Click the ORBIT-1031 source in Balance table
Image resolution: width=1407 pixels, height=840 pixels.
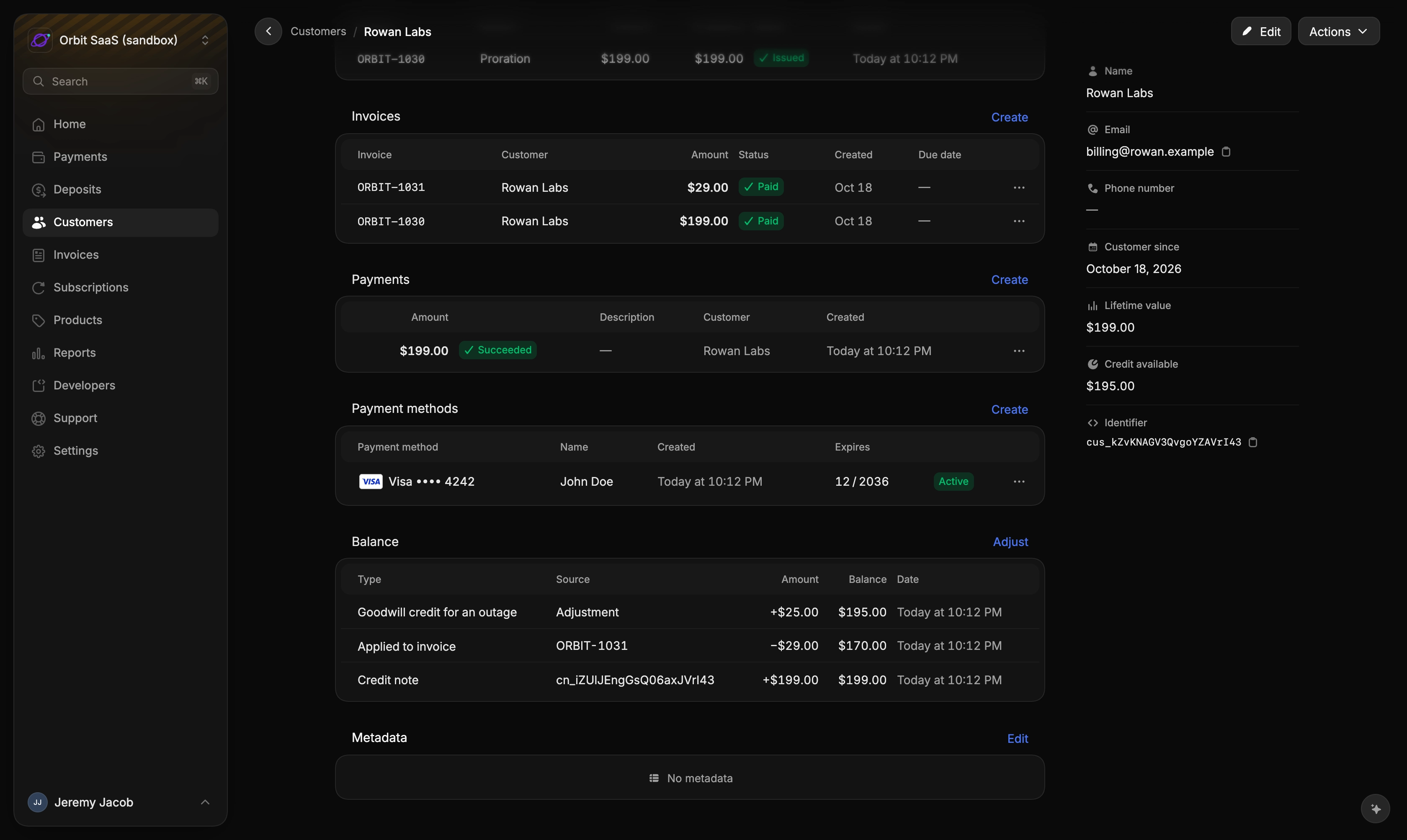[591, 646]
